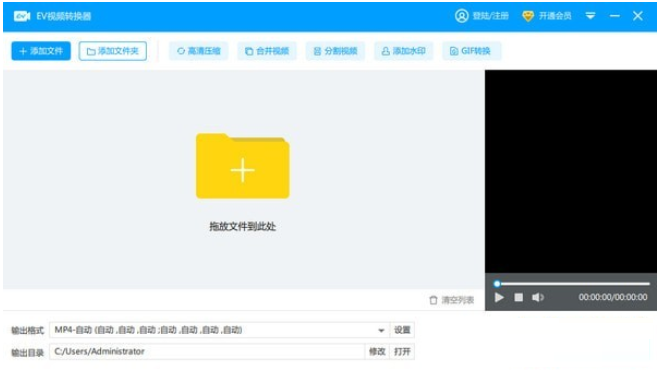Click 打开 to open output directory
Image resolution: width=659 pixels, height=388 pixels.
coord(402,351)
